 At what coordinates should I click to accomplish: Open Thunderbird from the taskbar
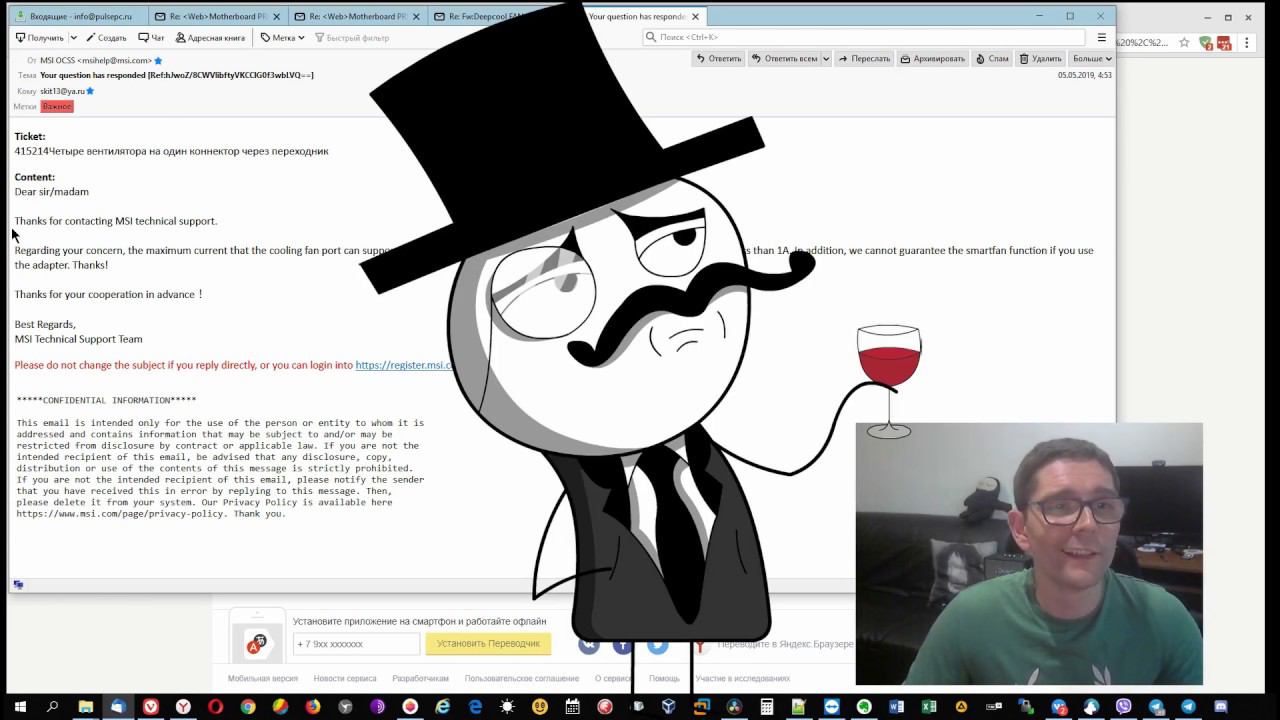[x=118, y=707]
